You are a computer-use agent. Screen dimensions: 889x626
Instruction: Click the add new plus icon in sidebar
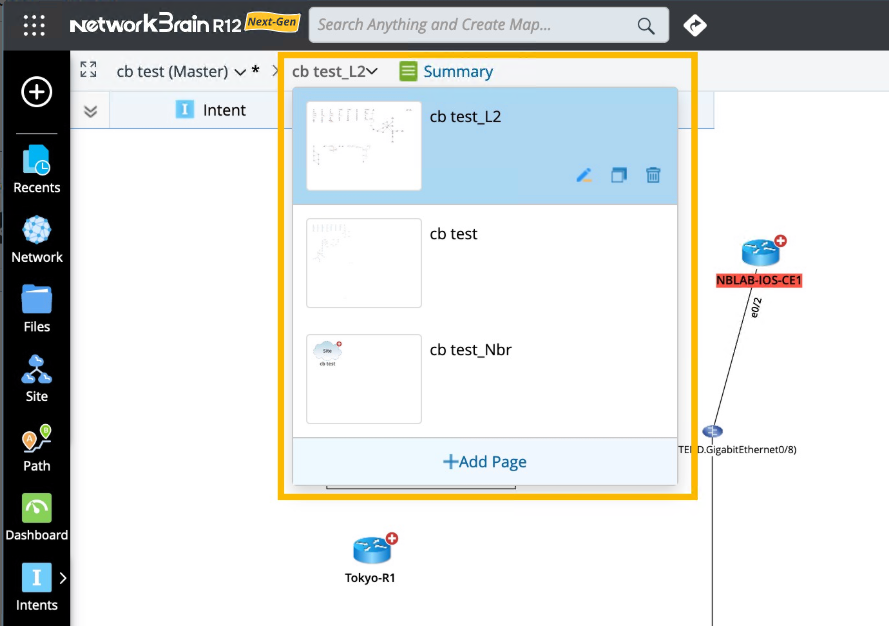(x=37, y=93)
